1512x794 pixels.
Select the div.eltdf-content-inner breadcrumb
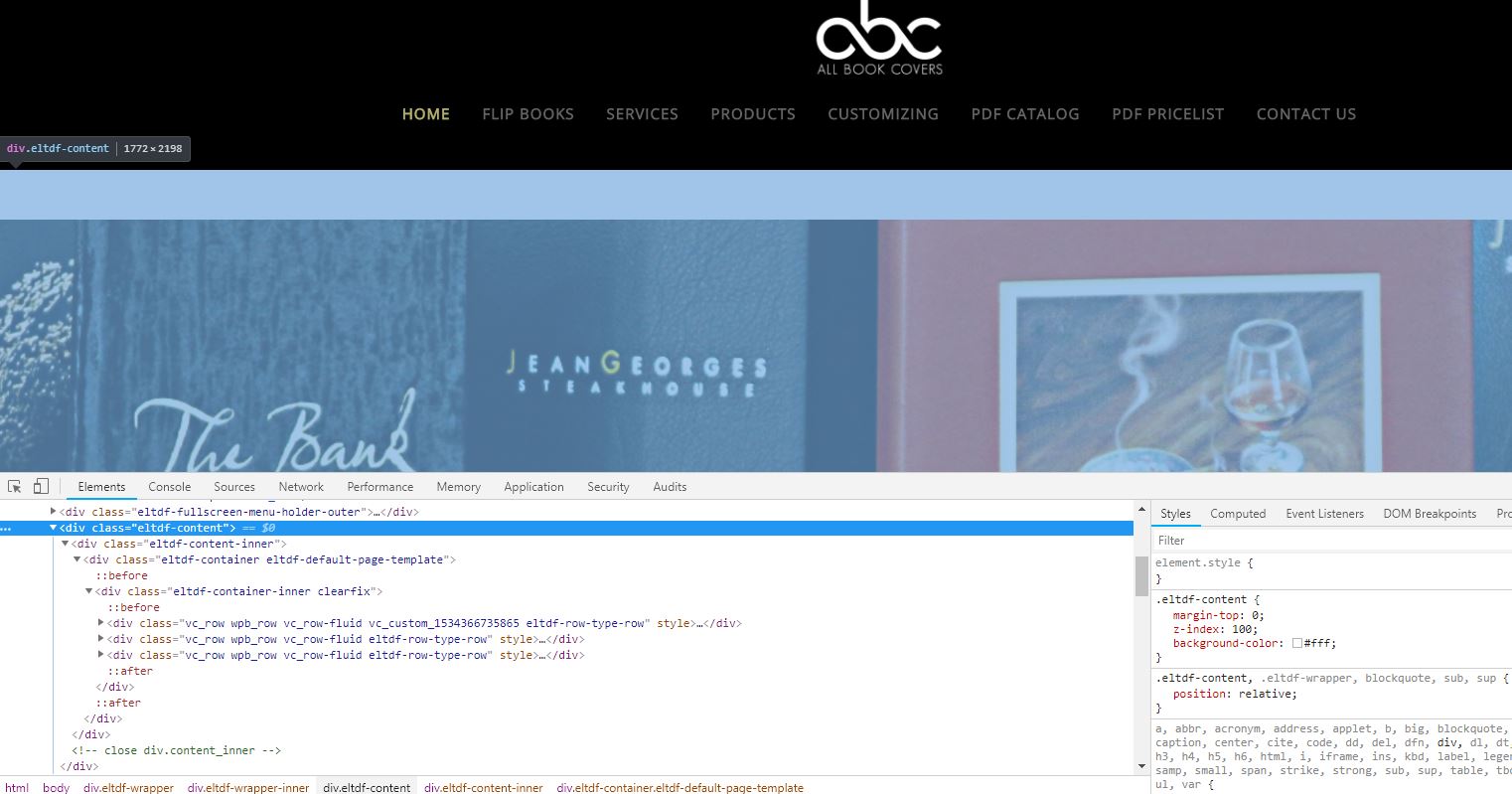point(484,787)
